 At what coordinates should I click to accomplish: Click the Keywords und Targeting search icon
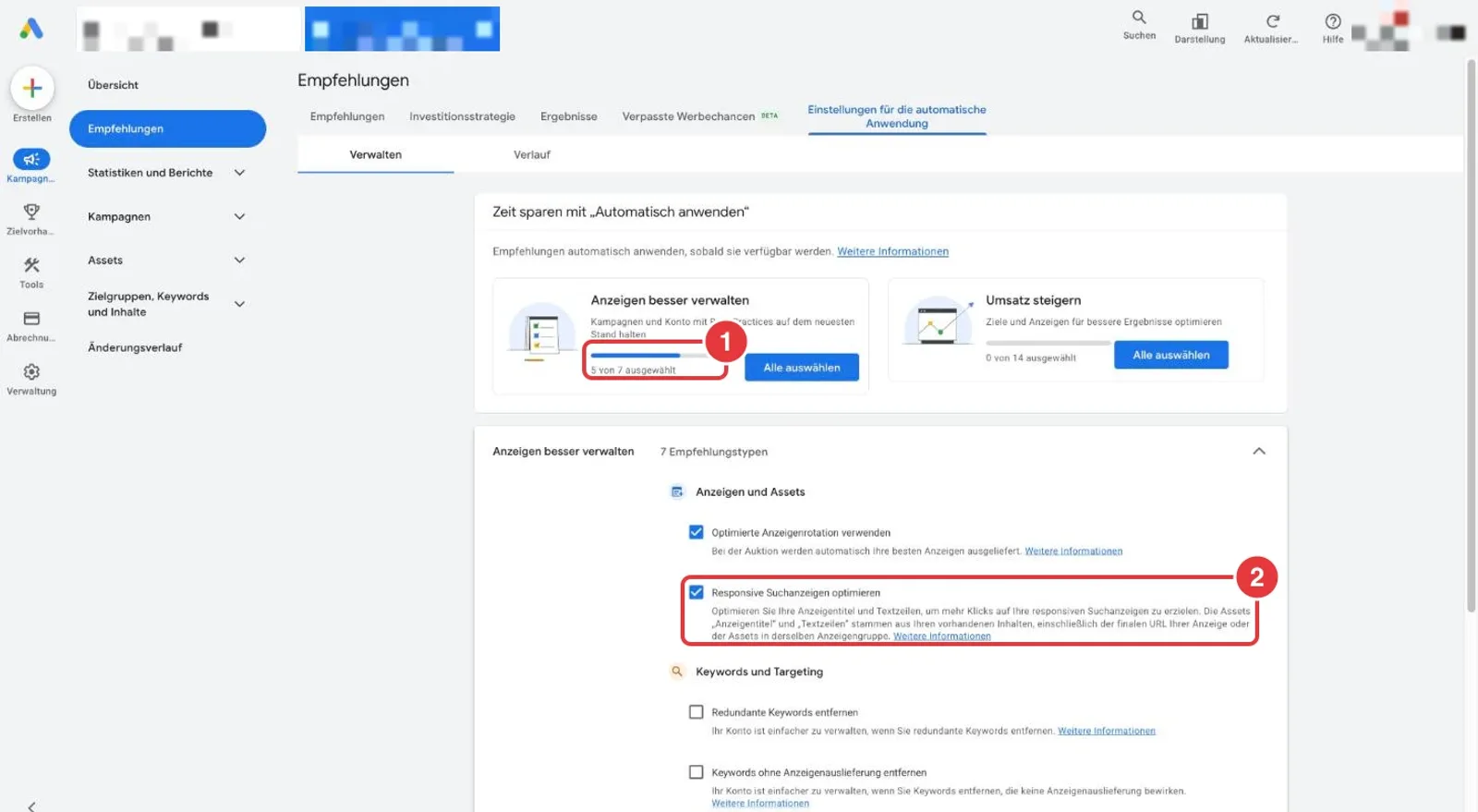coord(677,672)
